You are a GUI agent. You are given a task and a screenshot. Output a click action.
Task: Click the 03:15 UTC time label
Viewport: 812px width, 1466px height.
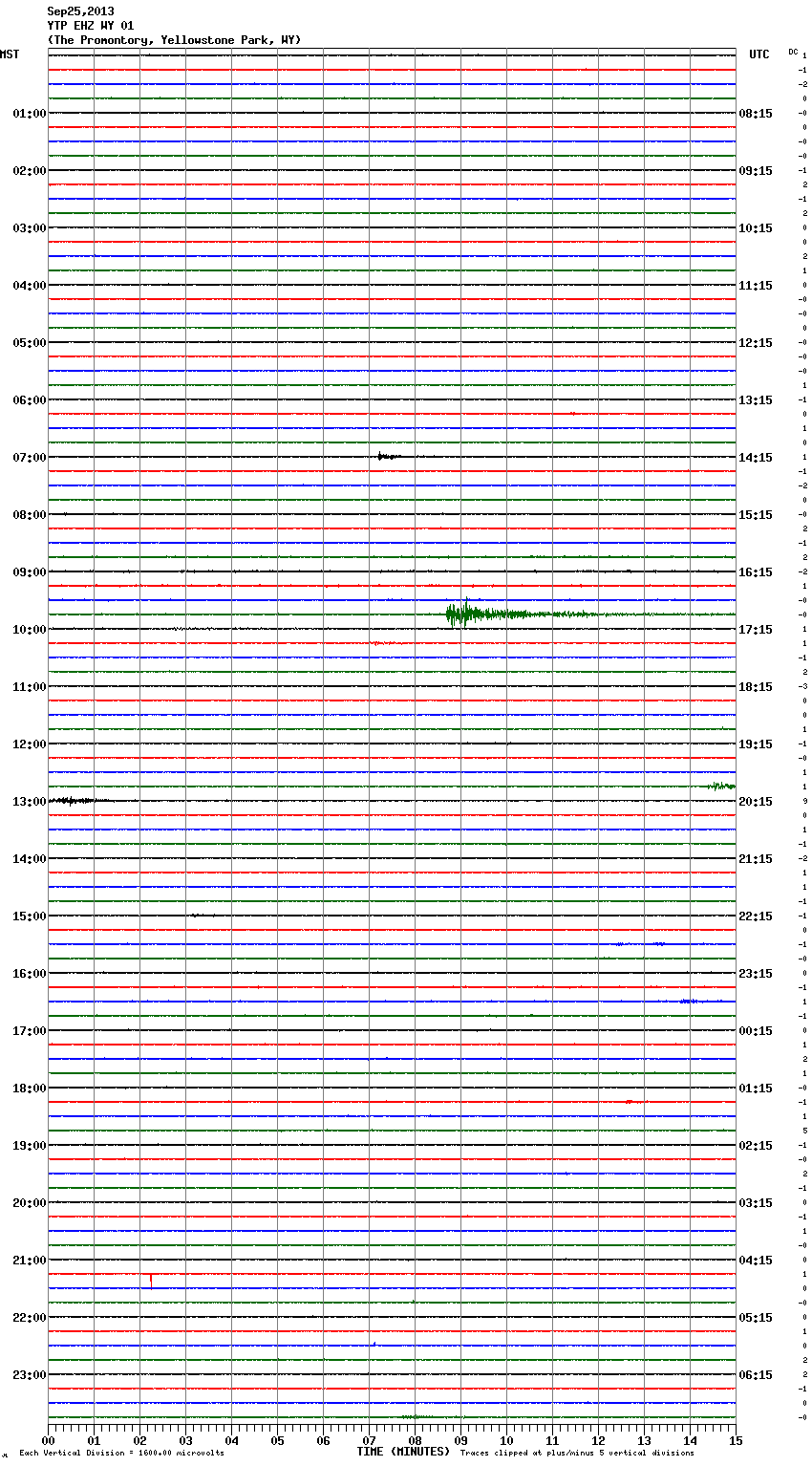click(x=756, y=1203)
